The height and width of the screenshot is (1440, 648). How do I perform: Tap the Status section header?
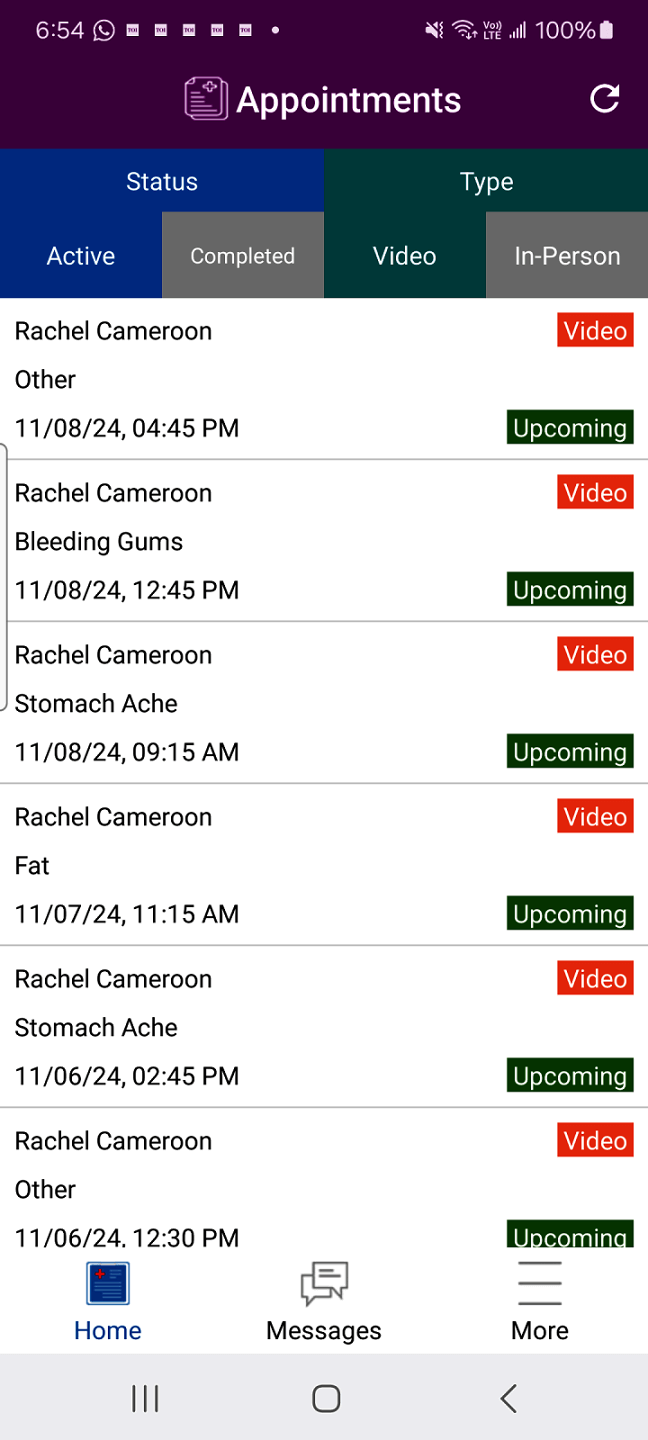tap(162, 182)
